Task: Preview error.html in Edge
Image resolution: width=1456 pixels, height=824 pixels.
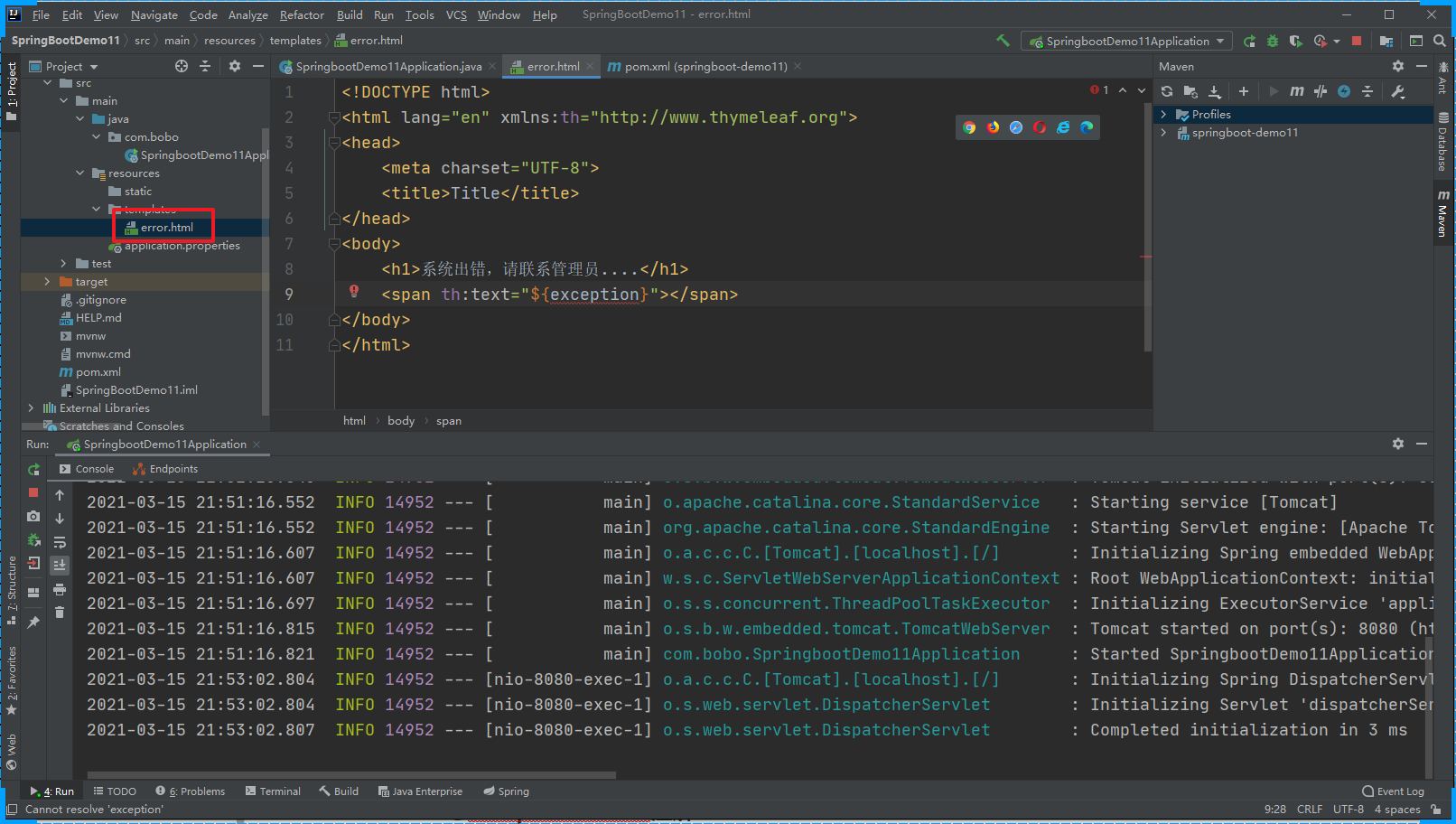Action: click(1087, 127)
